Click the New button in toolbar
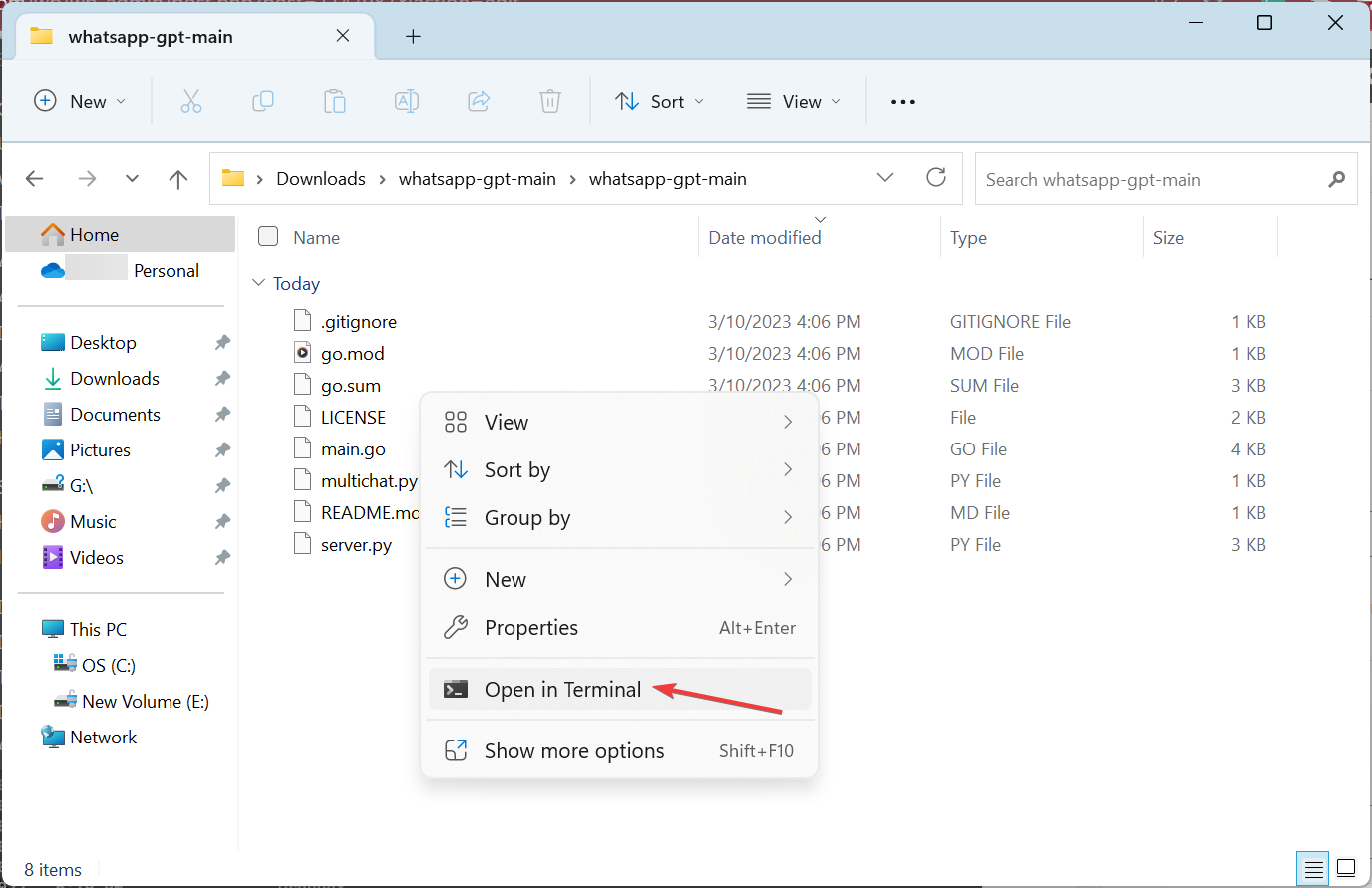This screenshot has height=888, width=1372. (81, 102)
